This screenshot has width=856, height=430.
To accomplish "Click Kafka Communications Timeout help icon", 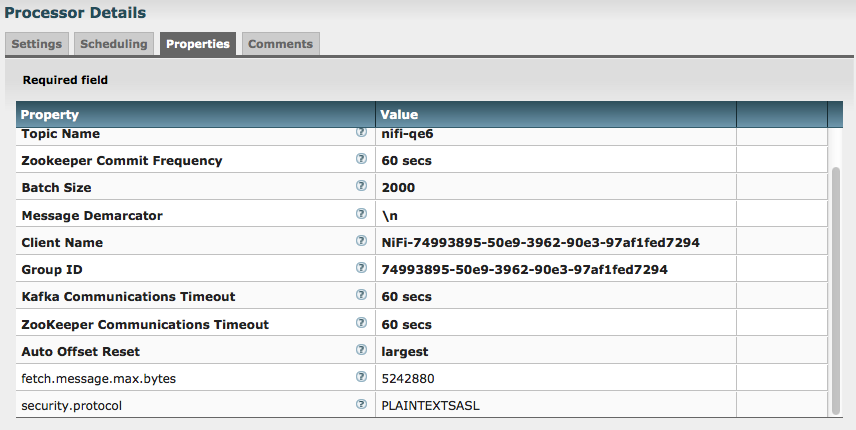I will click(361, 296).
